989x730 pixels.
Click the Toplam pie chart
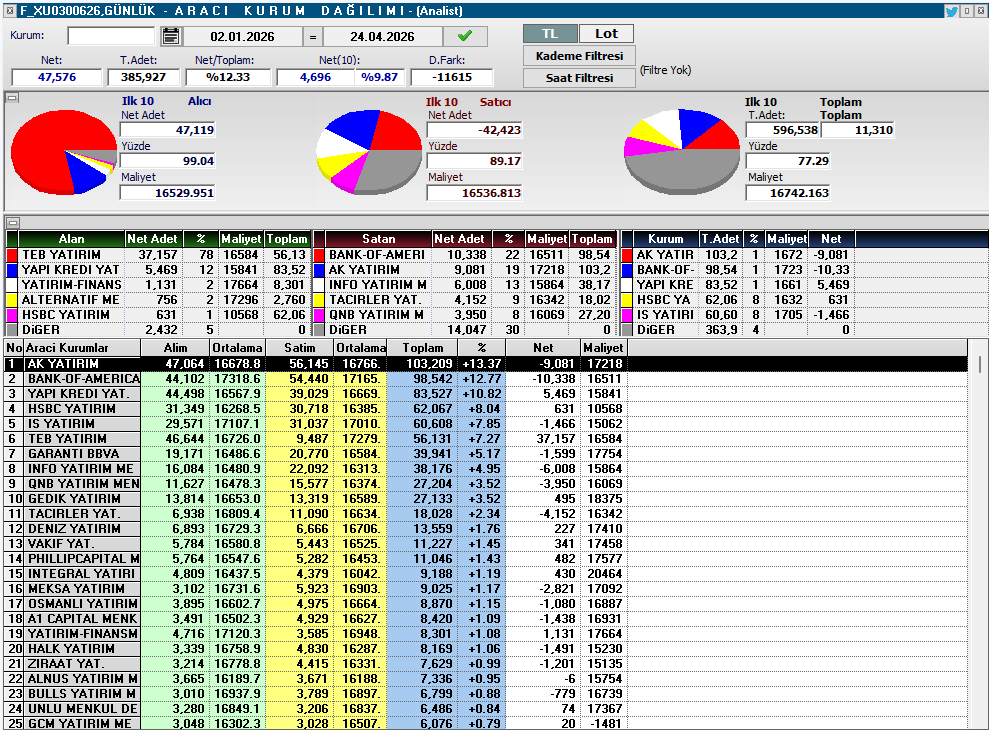point(681,151)
